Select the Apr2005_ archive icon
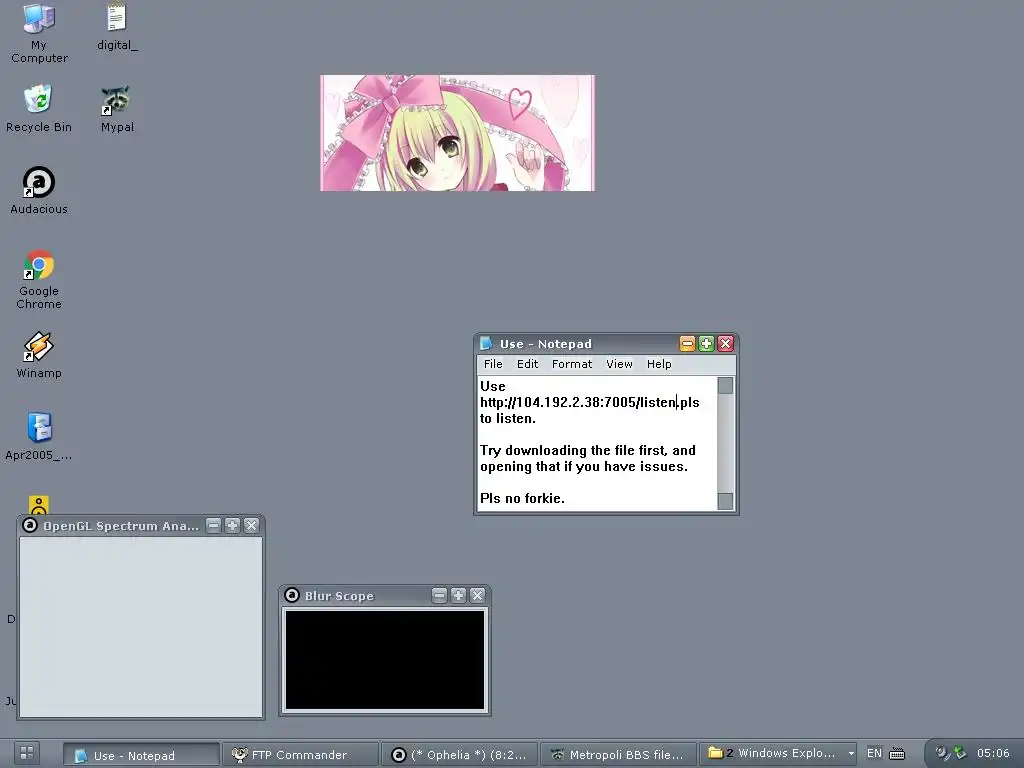 [x=39, y=436]
